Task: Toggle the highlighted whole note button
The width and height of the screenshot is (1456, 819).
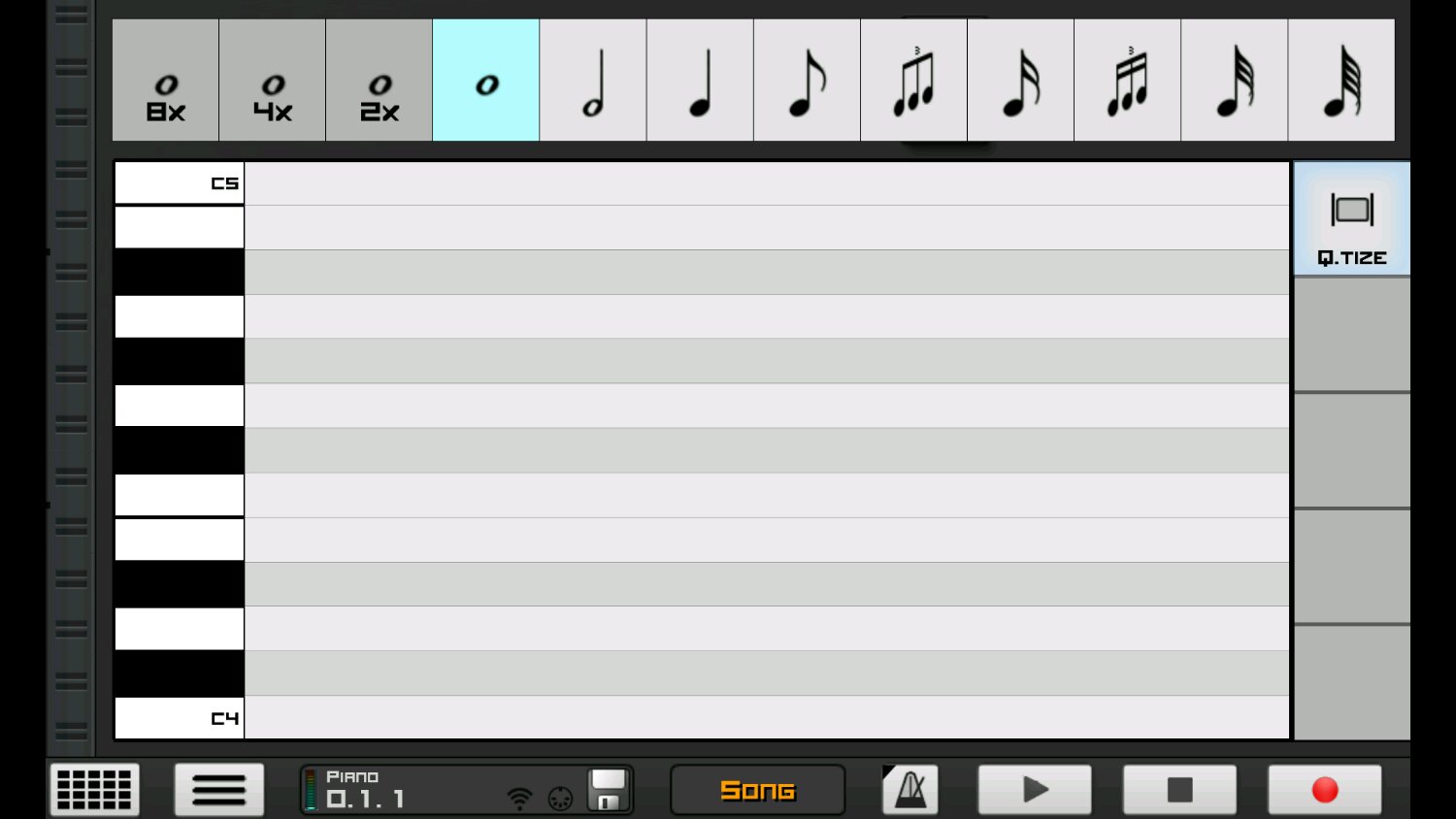Action: point(486,81)
